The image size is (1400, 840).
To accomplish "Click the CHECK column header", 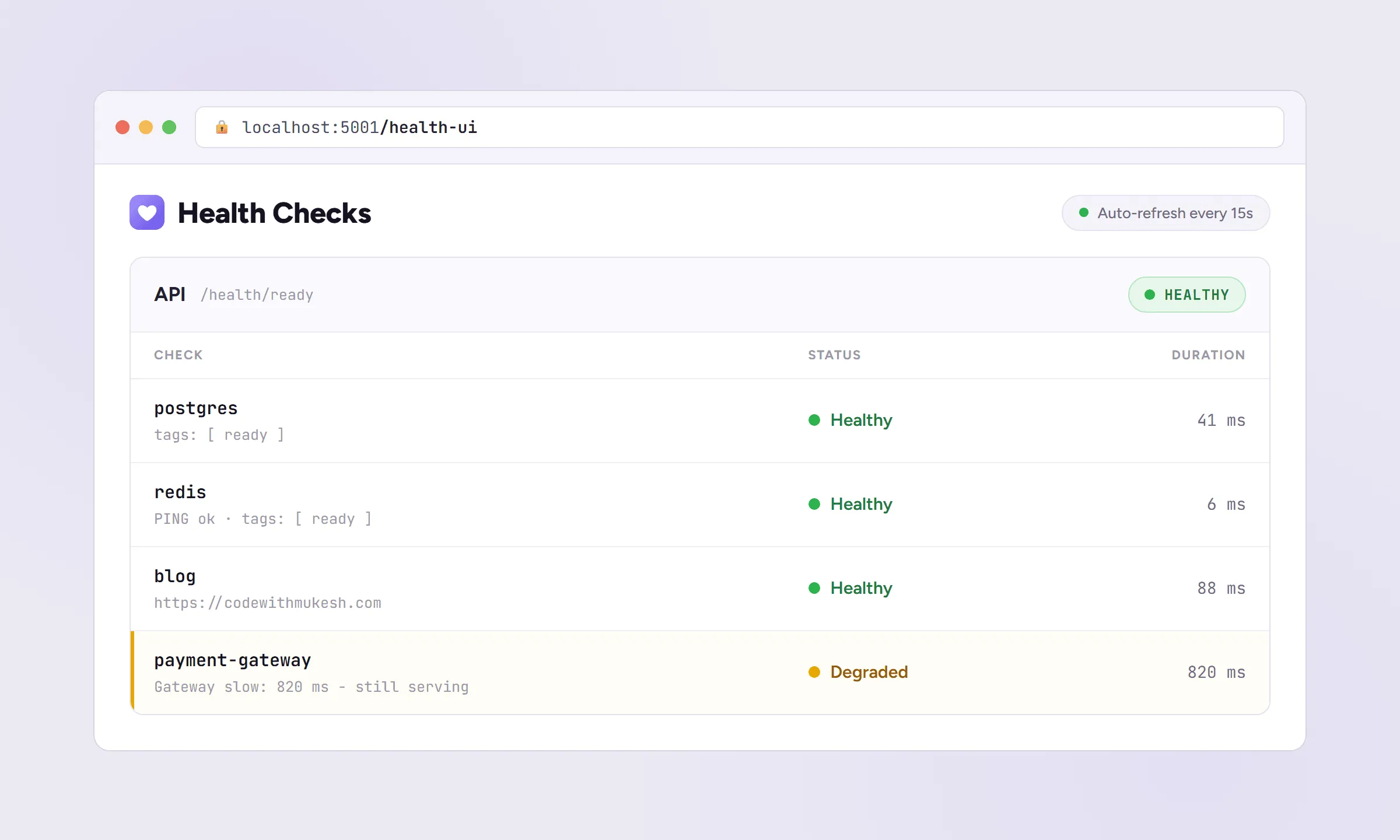I will point(178,355).
